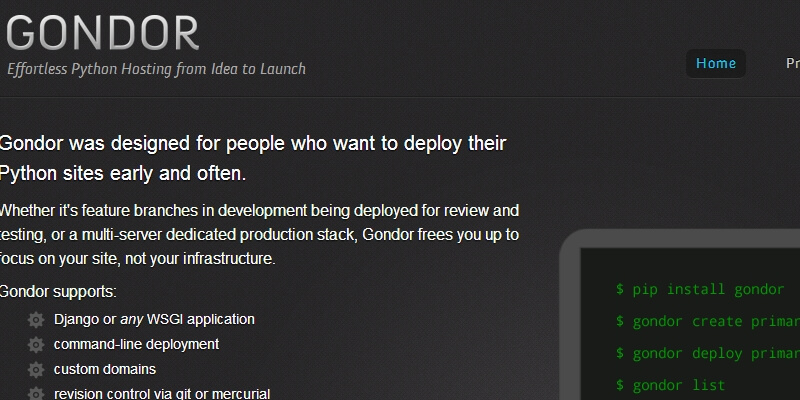Image resolution: width=800 pixels, height=400 pixels.
Task: Click the 'Gondor supports:' label
Action: 58,292
